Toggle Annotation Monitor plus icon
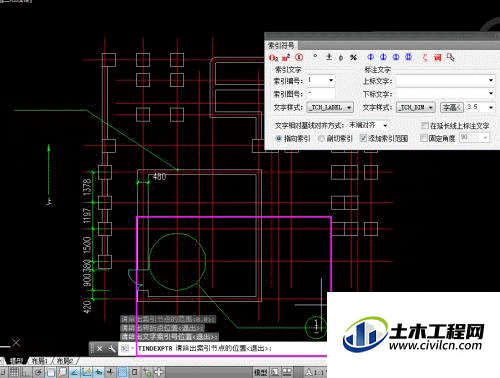Image resolution: width=500 pixels, height=378 pixels. click(x=159, y=372)
